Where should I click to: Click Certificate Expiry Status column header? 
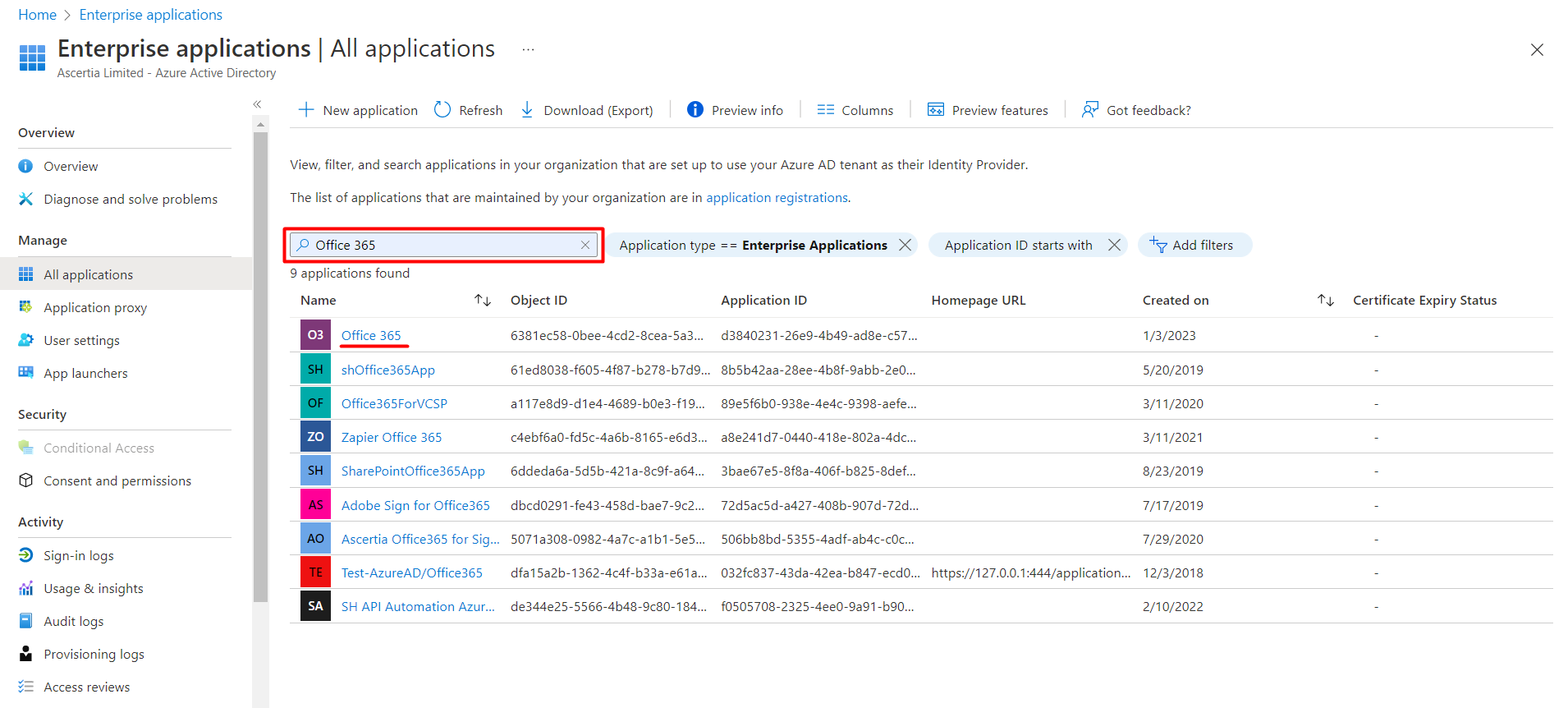pyautogui.click(x=1424, y=301)
